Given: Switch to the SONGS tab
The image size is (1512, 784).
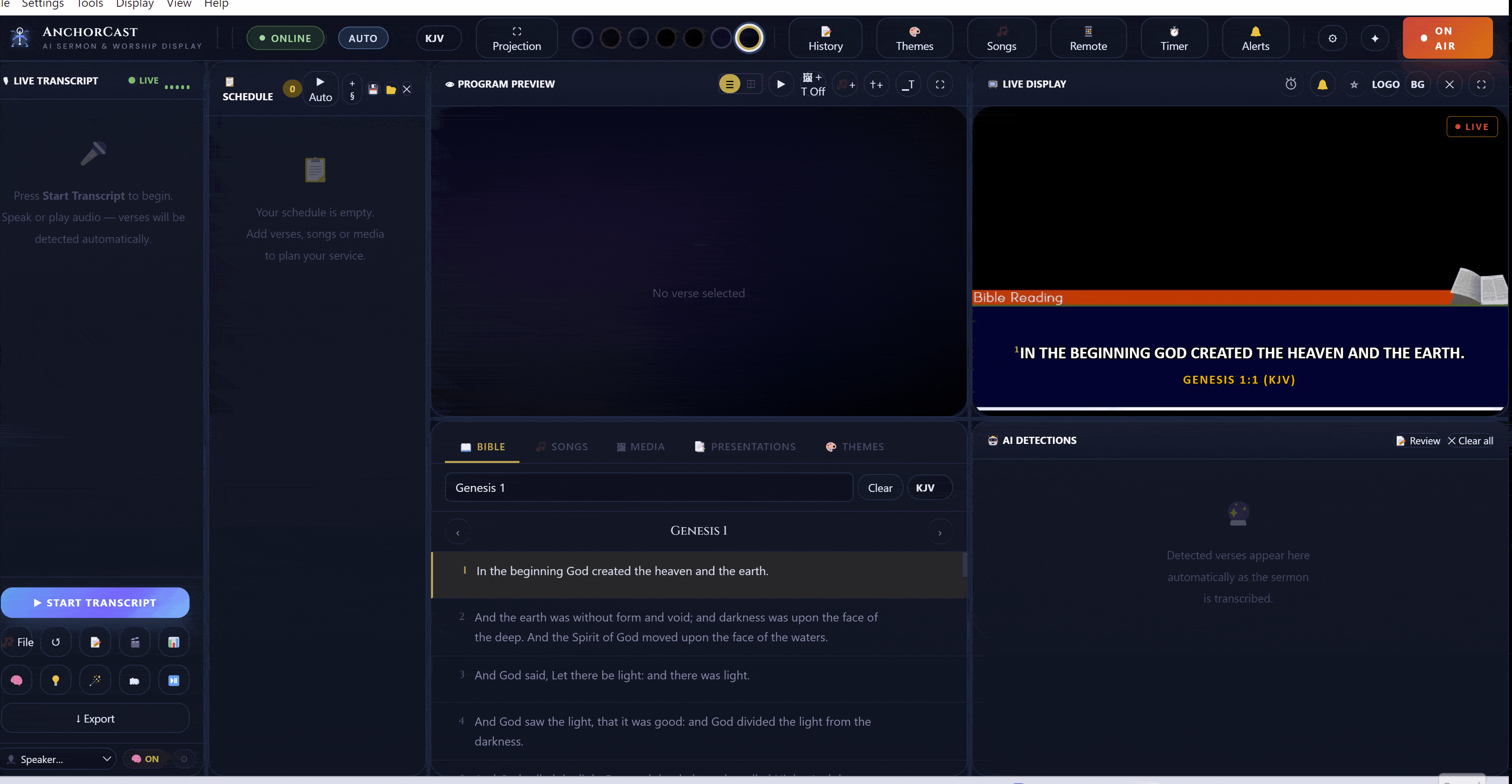Looking at the screenshot, I should pos(562,447).
